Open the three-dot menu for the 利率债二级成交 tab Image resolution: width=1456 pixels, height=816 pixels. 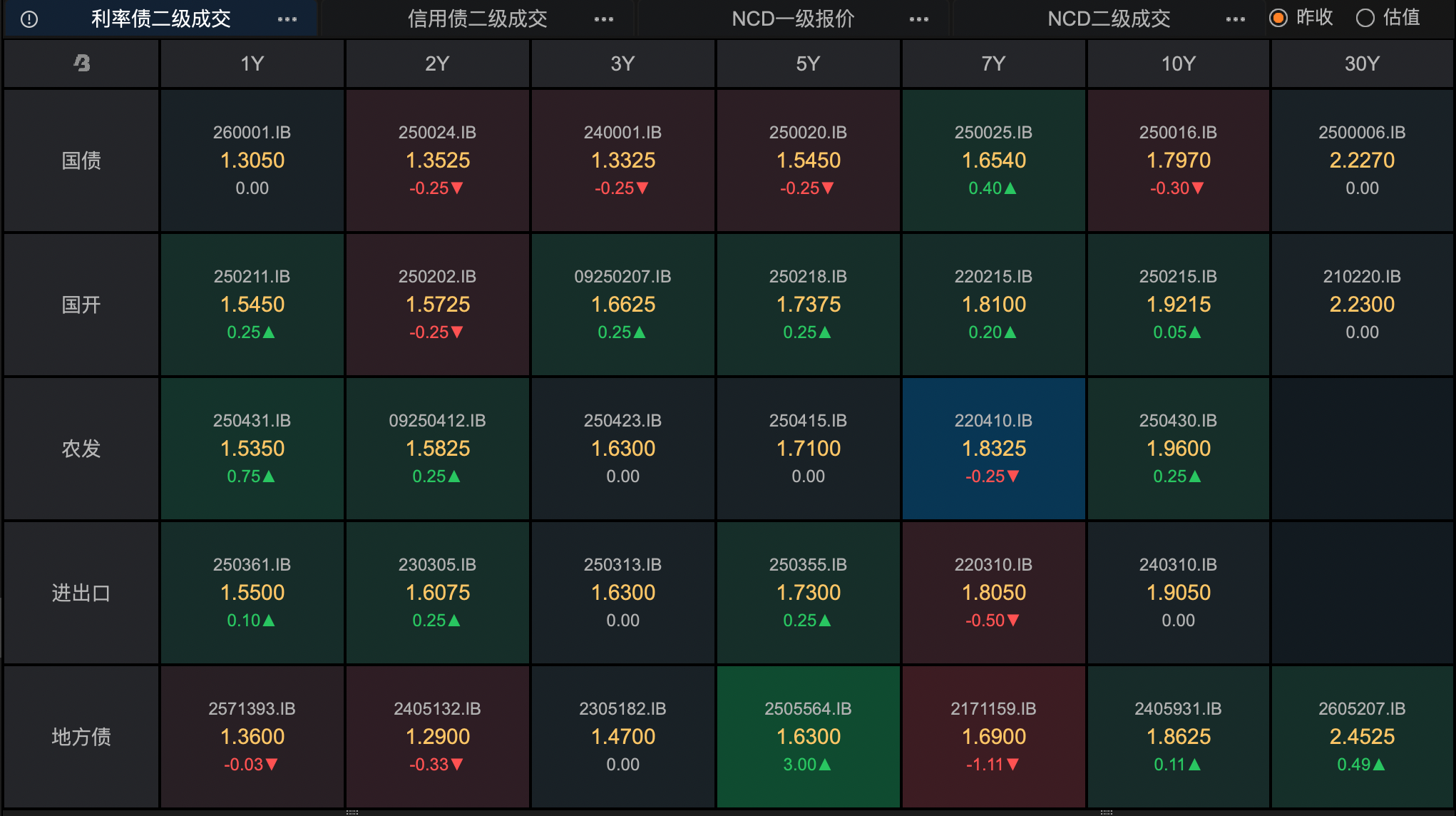287,19
